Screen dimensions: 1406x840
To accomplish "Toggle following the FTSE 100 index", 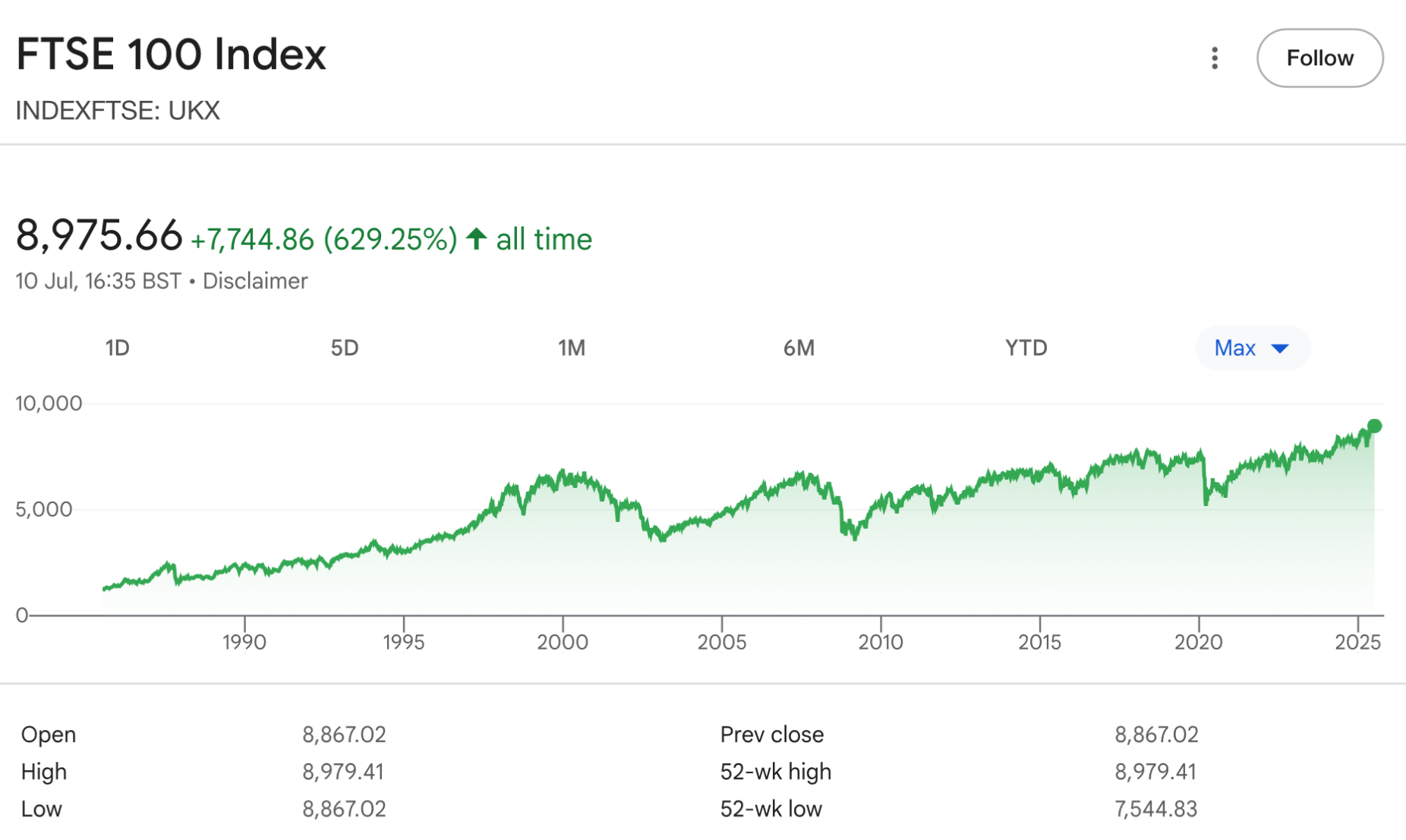I will (x=1319, y=58).
